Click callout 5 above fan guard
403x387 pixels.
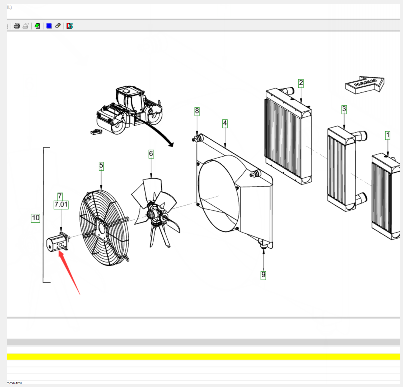coord(101,166)
